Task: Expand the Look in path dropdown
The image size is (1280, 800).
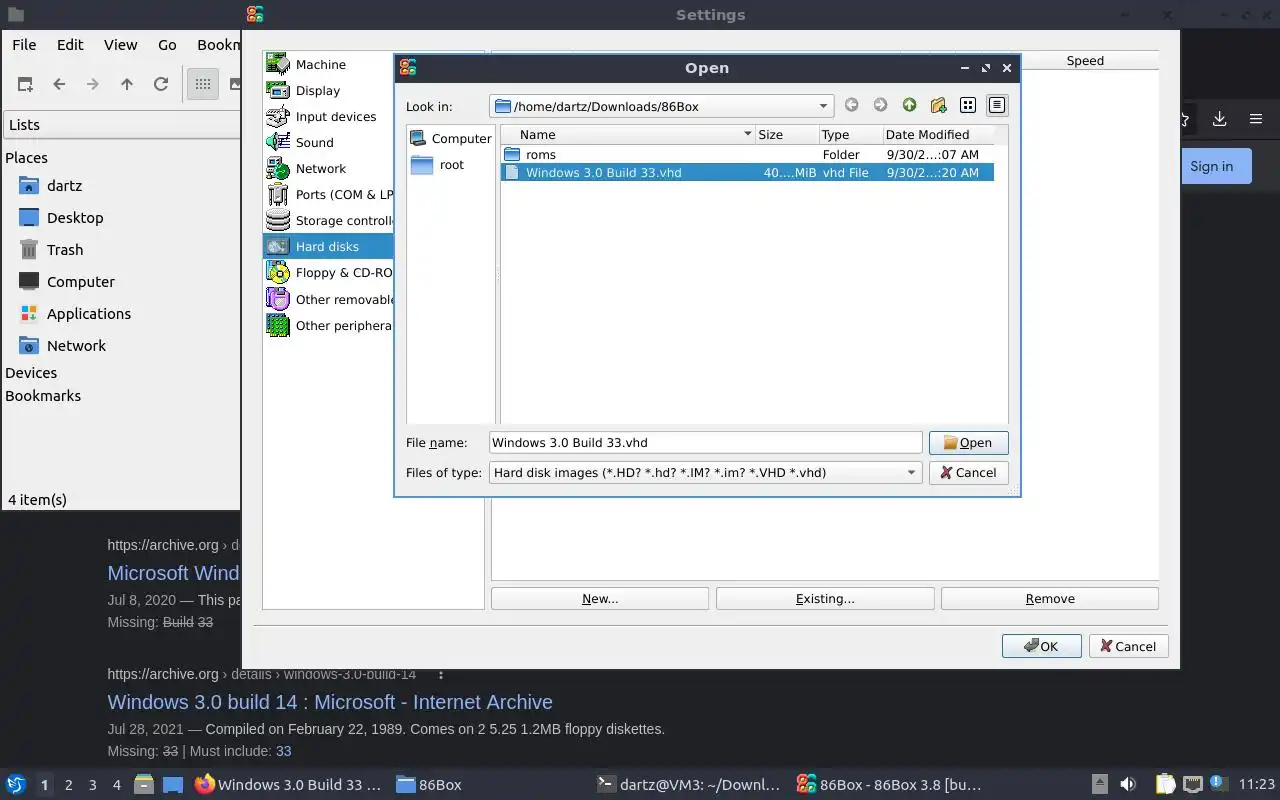Action: (823, 106)
